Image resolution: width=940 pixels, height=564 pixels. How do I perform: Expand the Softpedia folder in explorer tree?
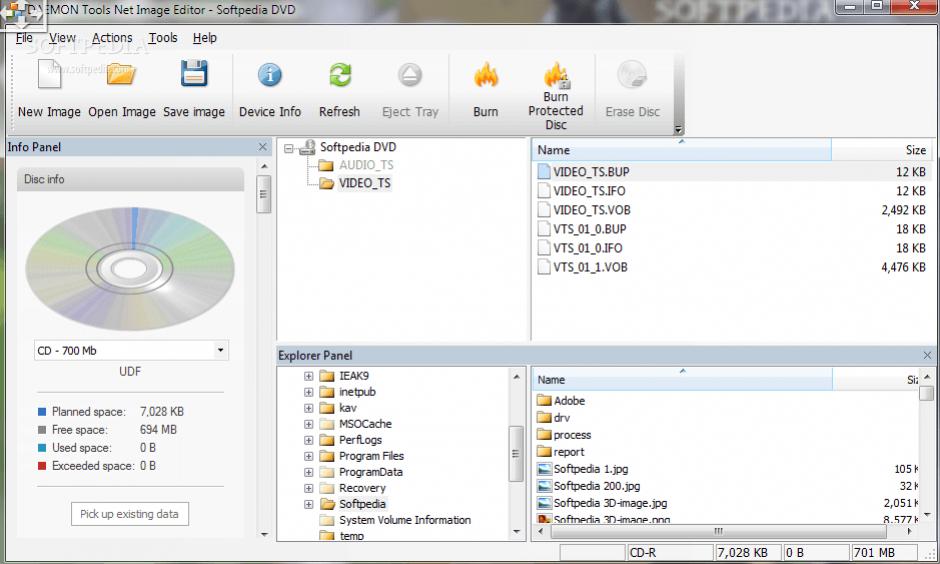click(x=308, y=504)
